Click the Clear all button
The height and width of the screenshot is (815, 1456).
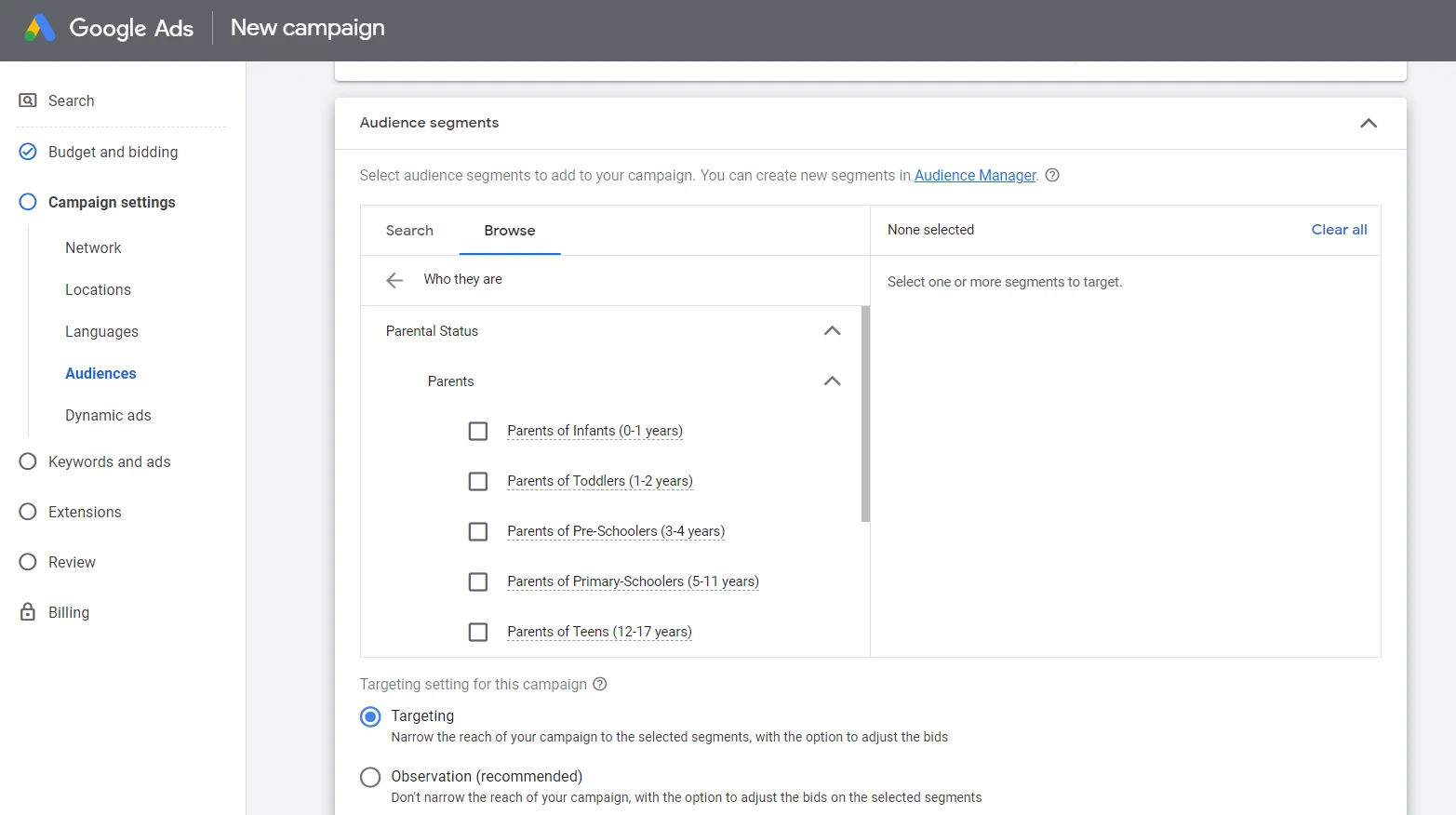point(1339,230)
